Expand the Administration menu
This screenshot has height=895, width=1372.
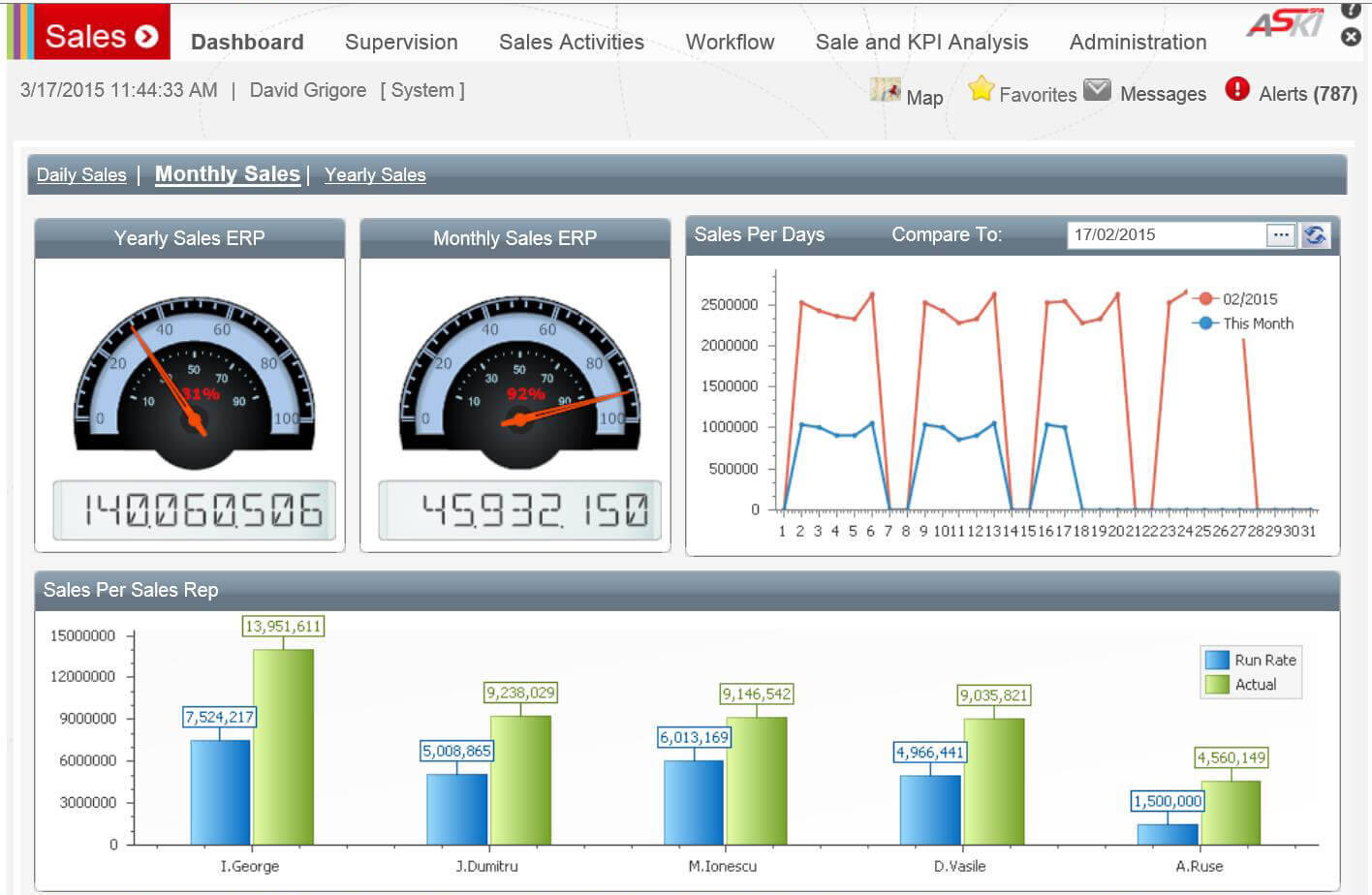pos(1138,42)
